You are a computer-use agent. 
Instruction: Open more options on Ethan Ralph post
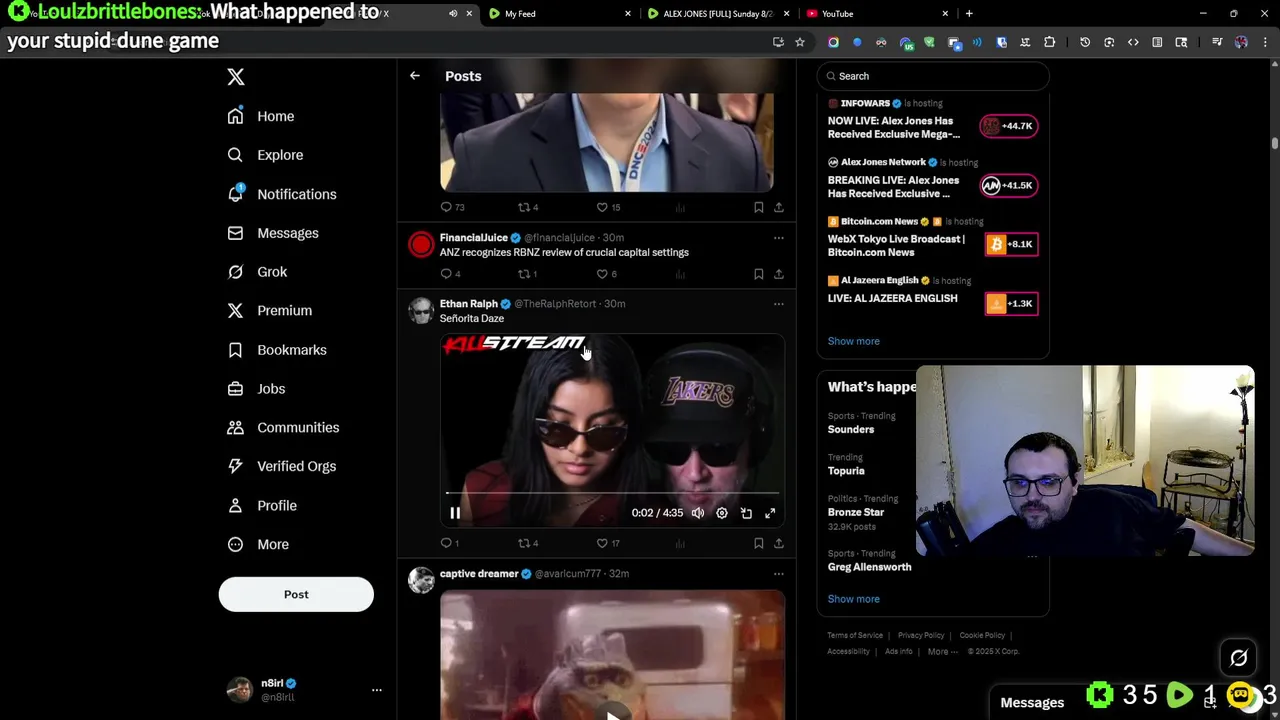click(779, 304)
